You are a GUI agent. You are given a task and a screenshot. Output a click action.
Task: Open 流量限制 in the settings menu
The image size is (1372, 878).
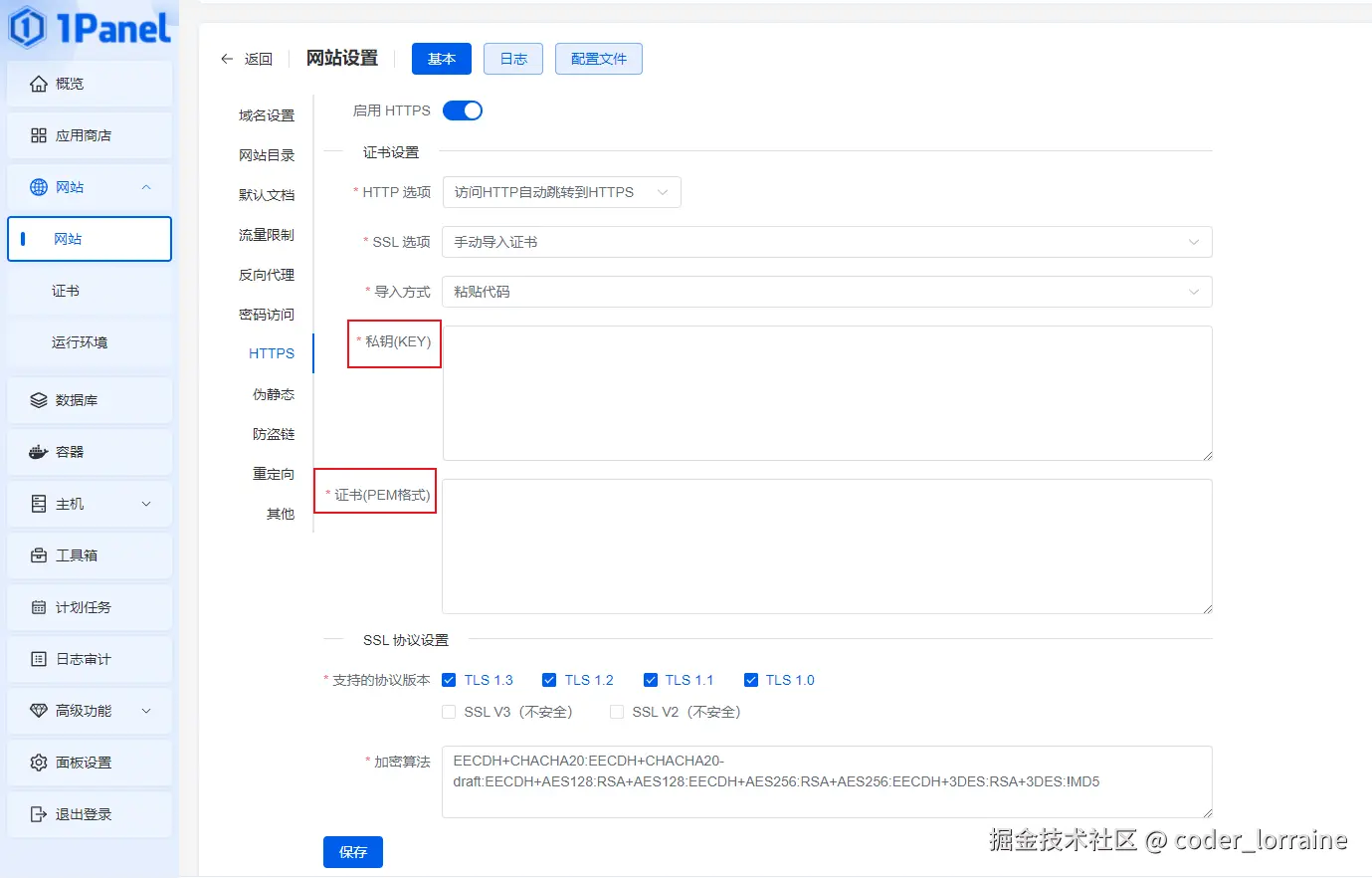(267, 235)
